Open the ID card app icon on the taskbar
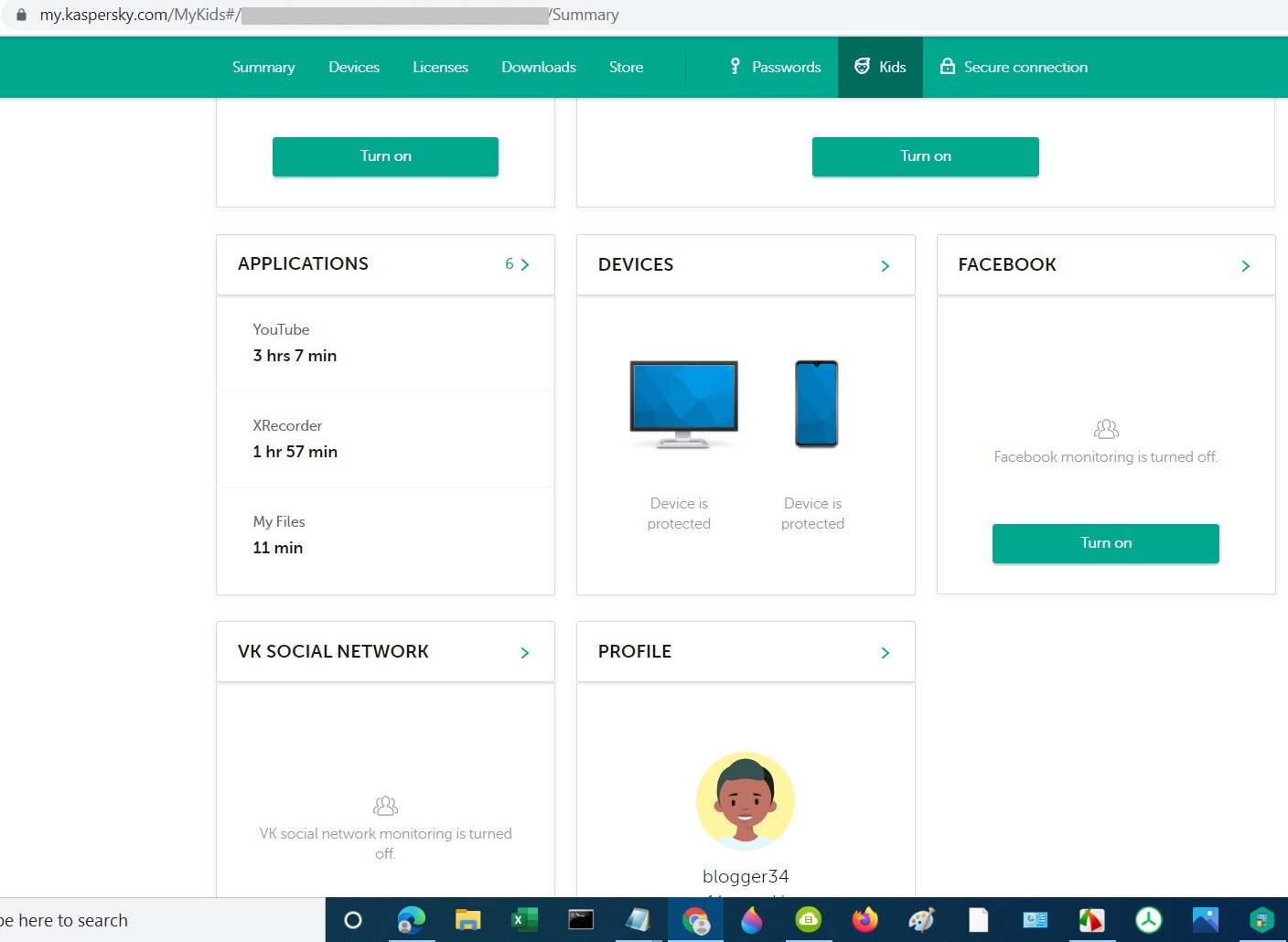 coord(1035,920)
